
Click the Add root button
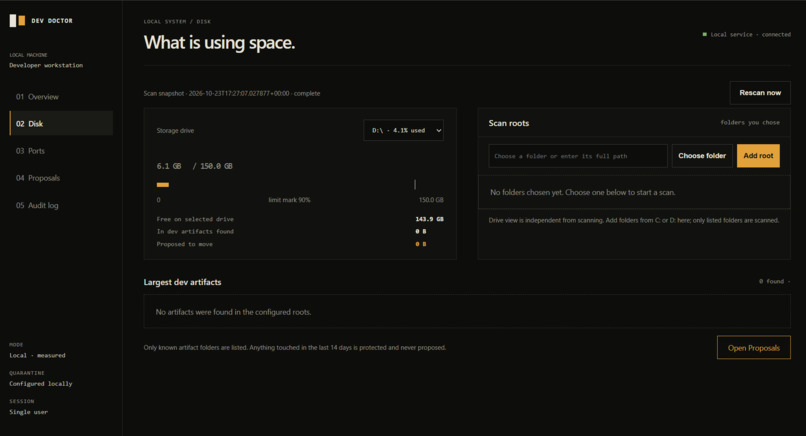click(x=758, y=156)
